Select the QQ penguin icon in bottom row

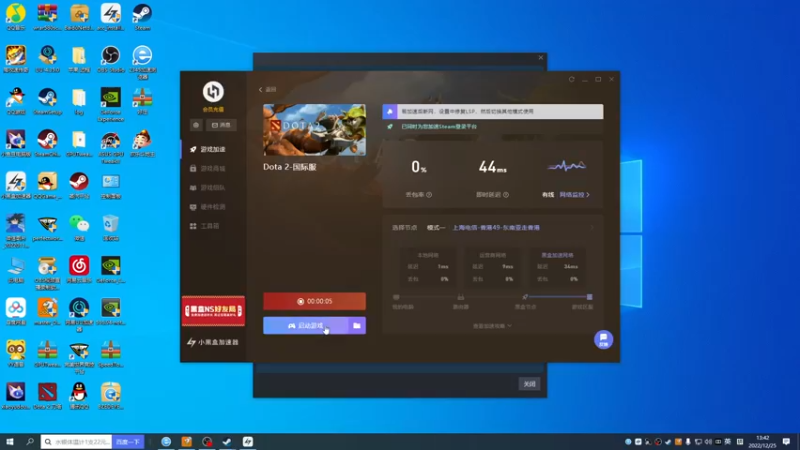coord(79,396)
